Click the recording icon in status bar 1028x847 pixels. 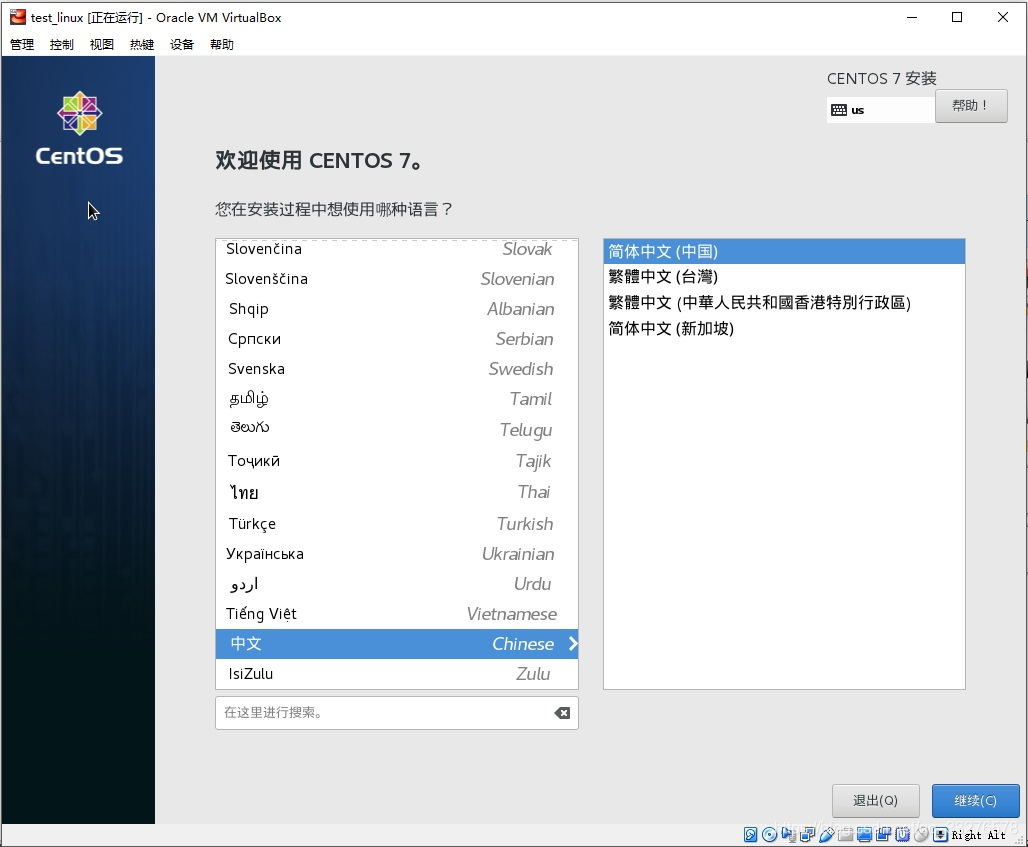[x=884, y=835]
